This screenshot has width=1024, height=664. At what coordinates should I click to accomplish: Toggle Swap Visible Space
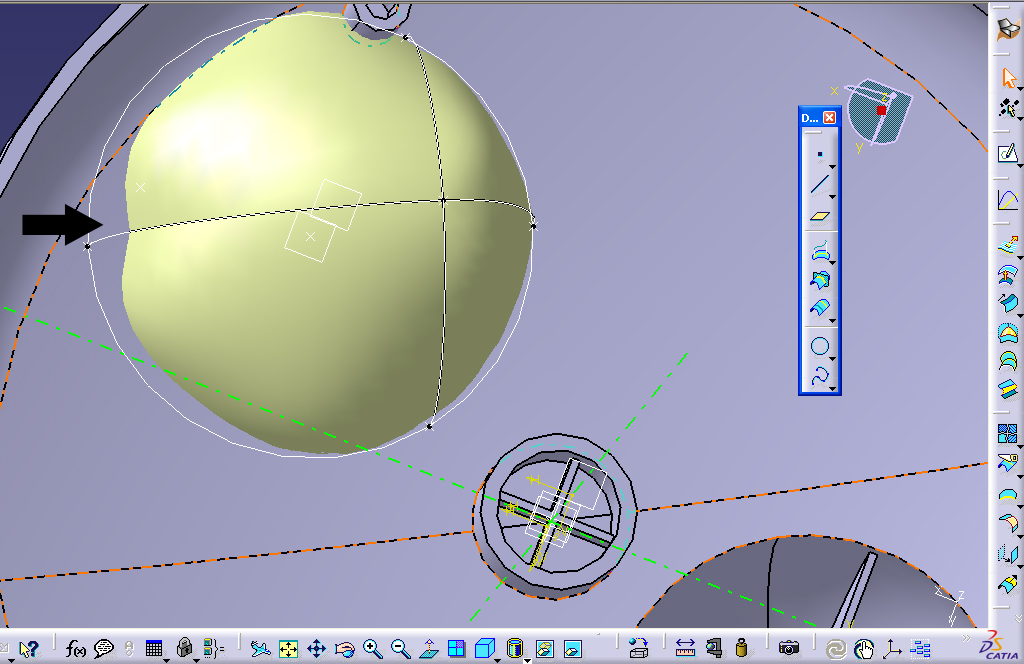(573, 648)
